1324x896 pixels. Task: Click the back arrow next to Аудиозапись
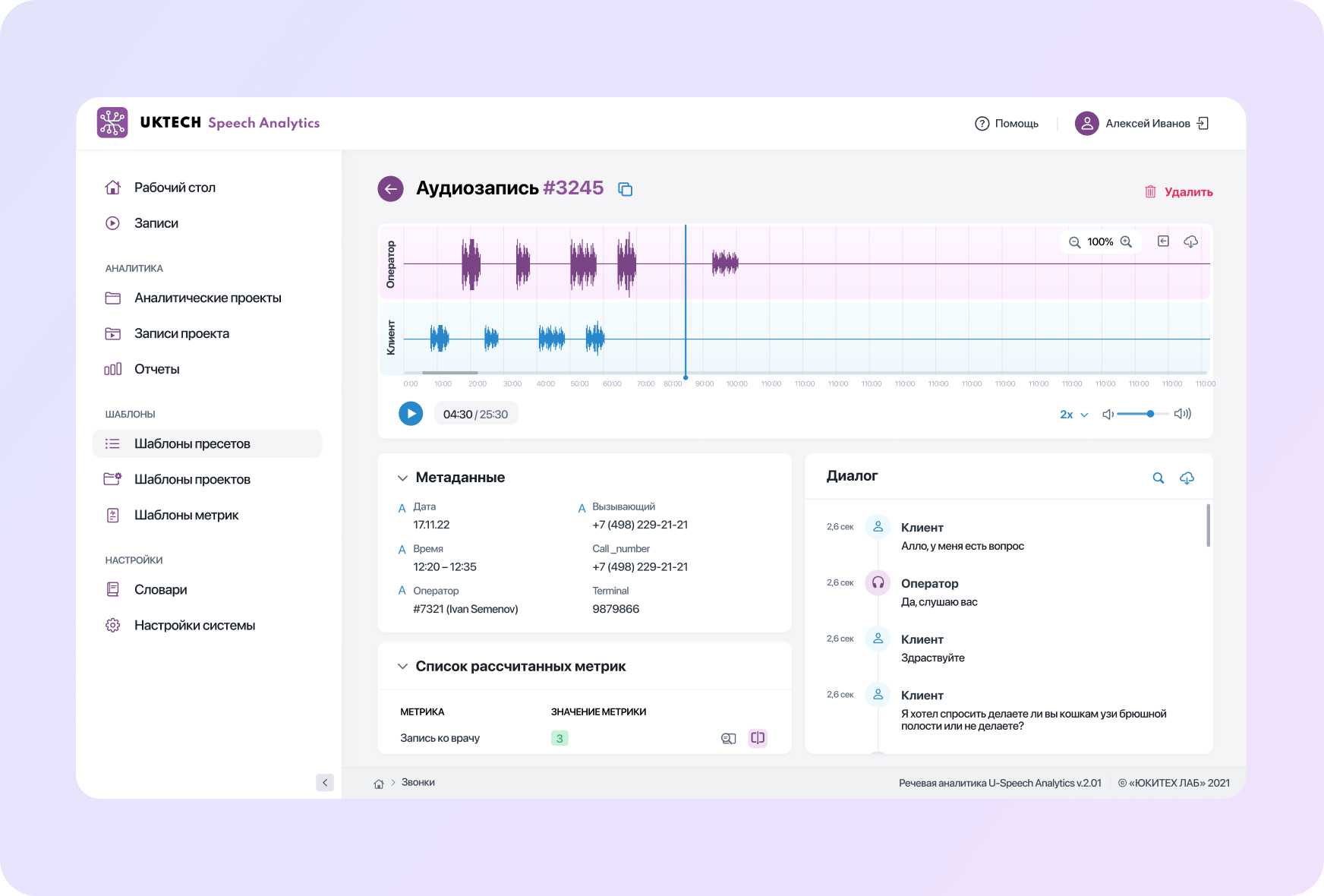click(x=390, y=189)
